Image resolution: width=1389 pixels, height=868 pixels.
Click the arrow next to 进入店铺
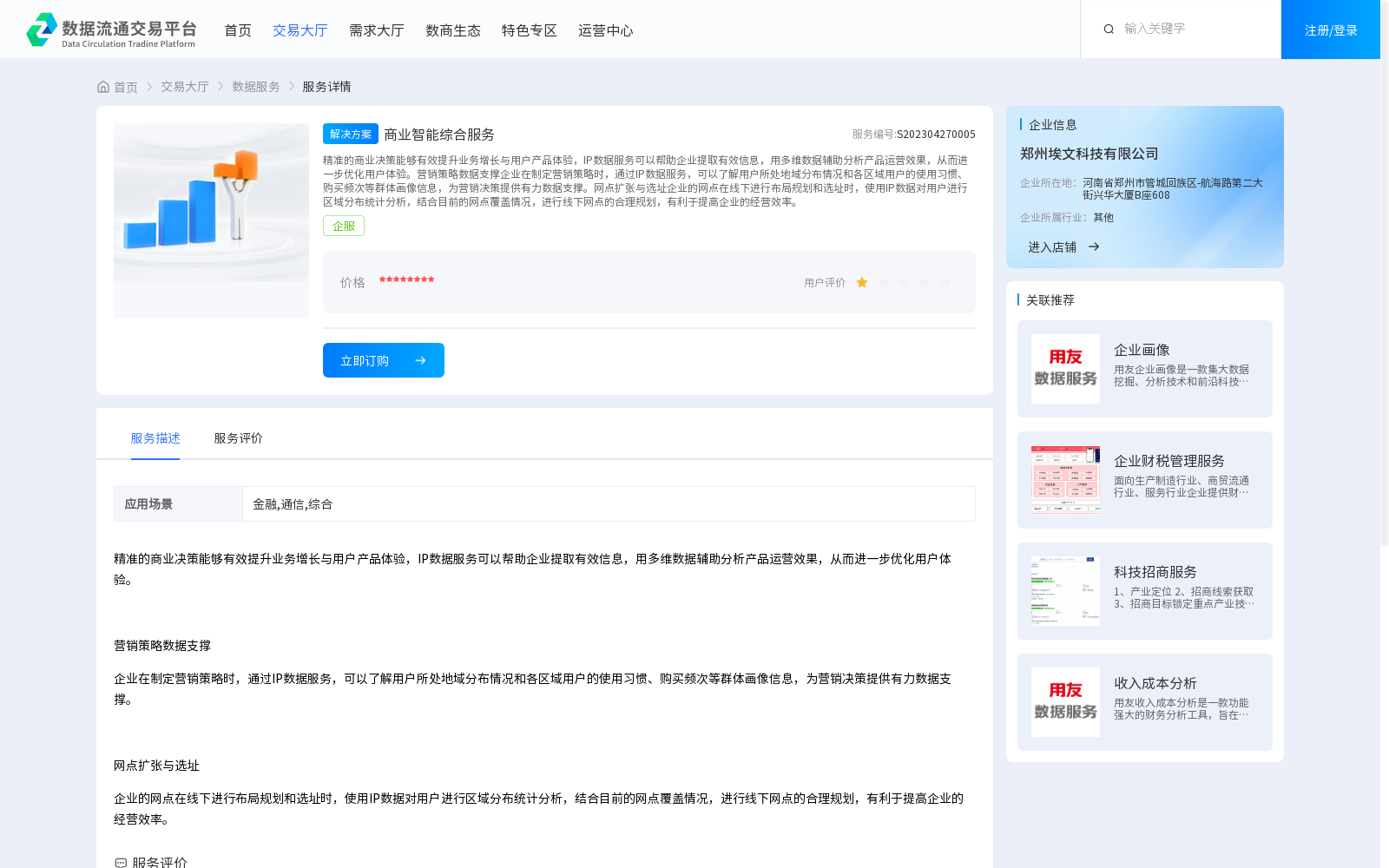[x=1094, y=247]
